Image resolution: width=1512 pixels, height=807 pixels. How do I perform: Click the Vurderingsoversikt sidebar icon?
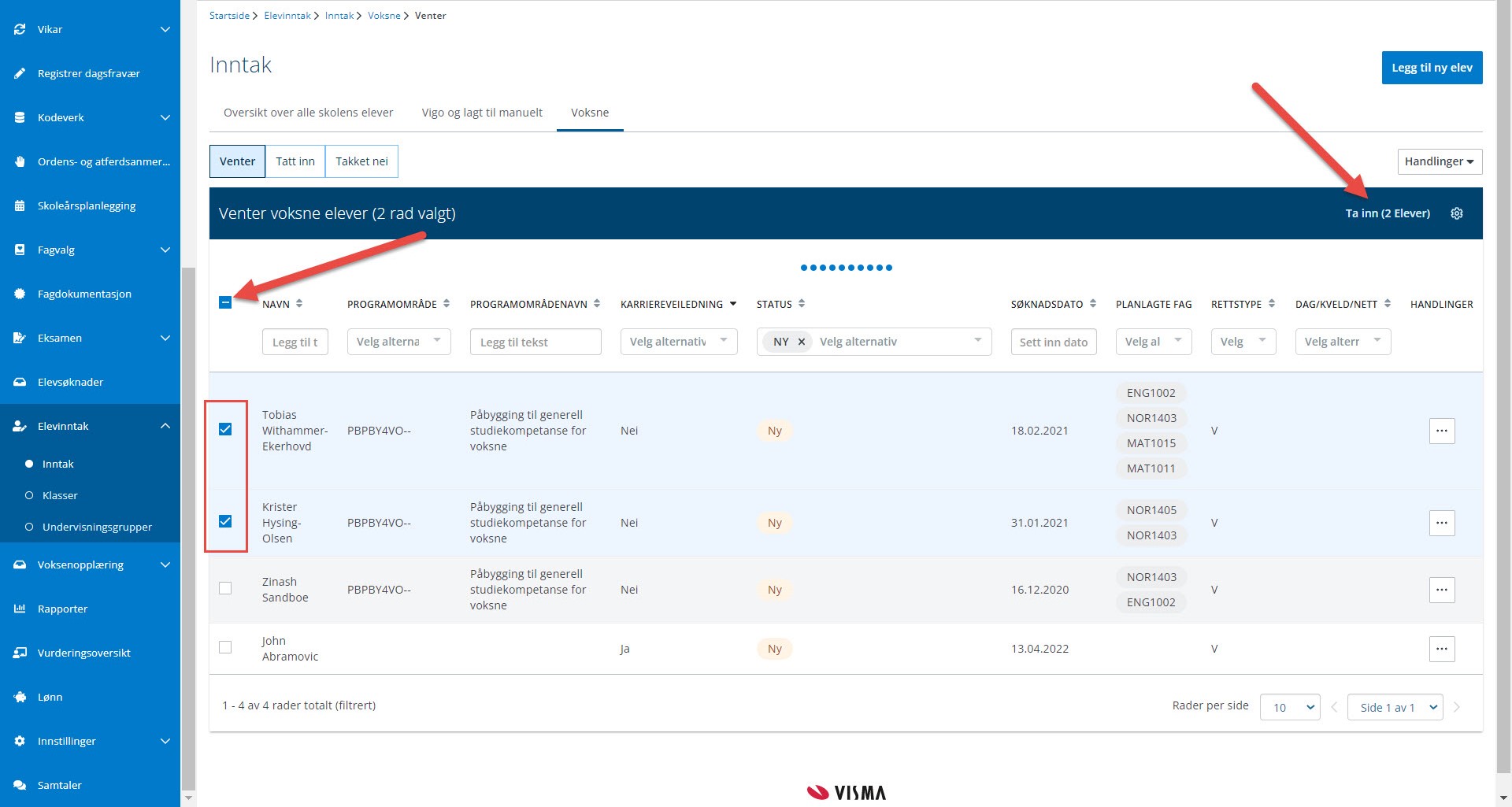(20, 653)
